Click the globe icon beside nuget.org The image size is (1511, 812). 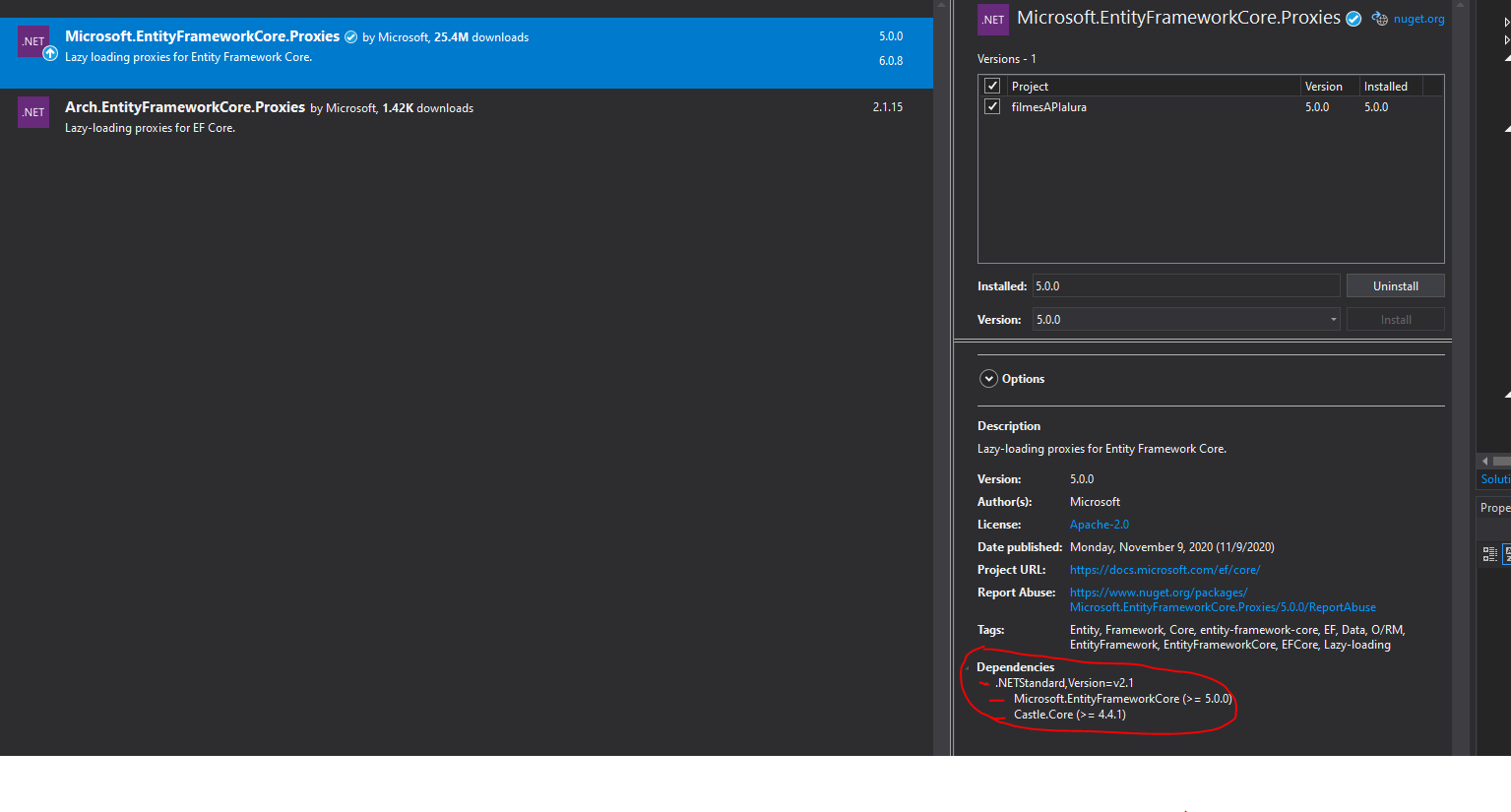click(x=1380, y=19)
